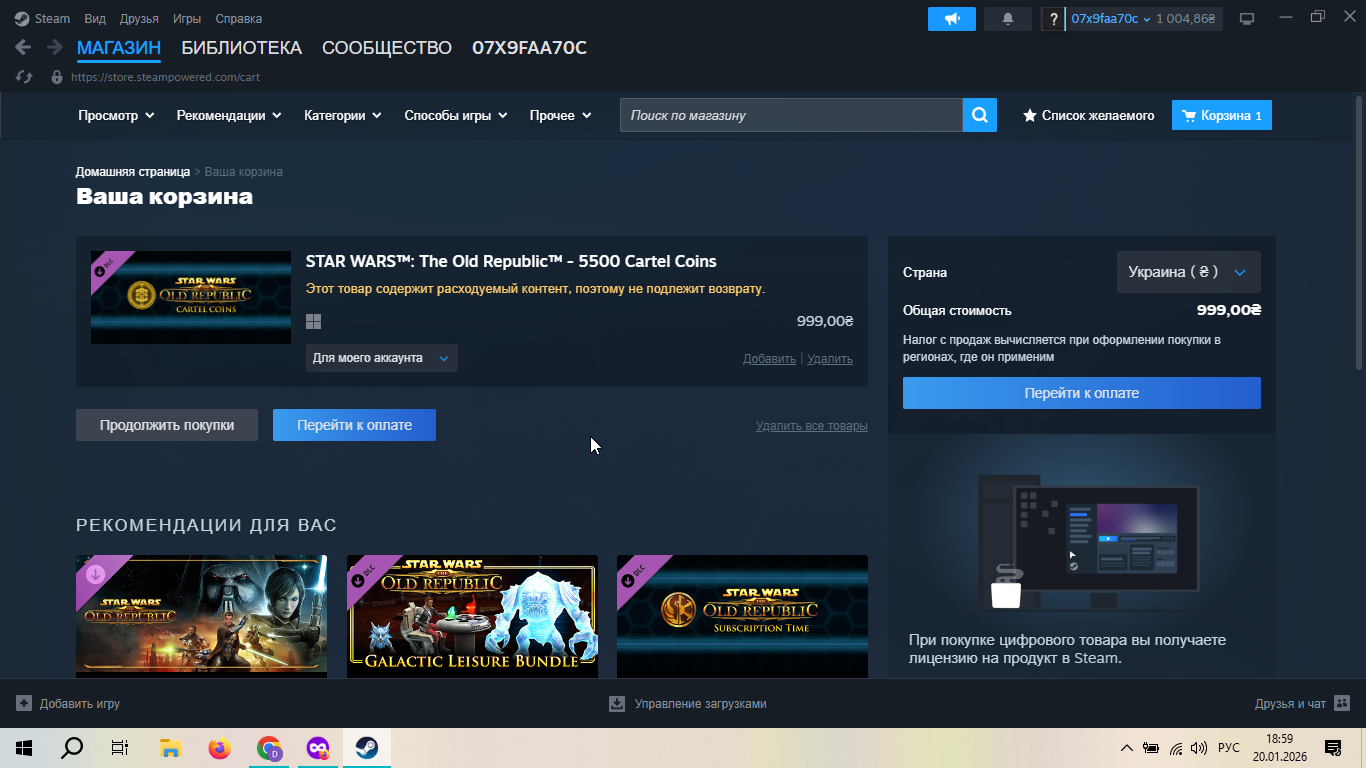This screenshot has height=768, width=1366.
Task: Open the 07X9FAA70C profile tab
Action: [x=529, y=48]
